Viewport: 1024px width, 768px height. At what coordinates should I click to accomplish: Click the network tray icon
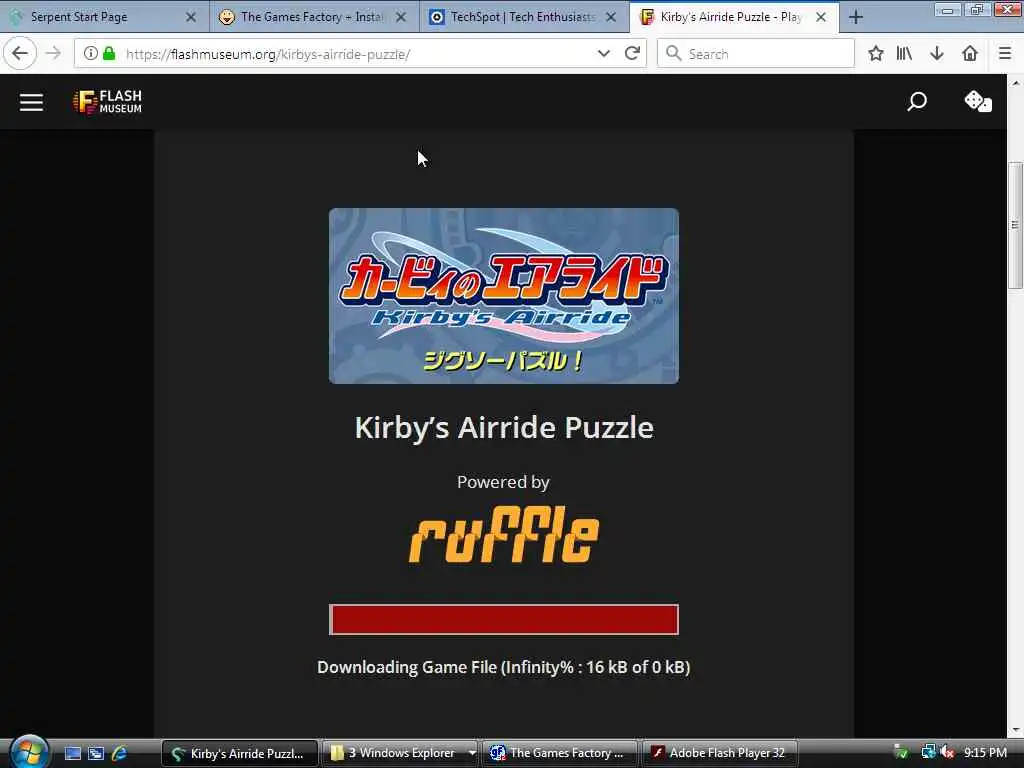coord(928,752)
